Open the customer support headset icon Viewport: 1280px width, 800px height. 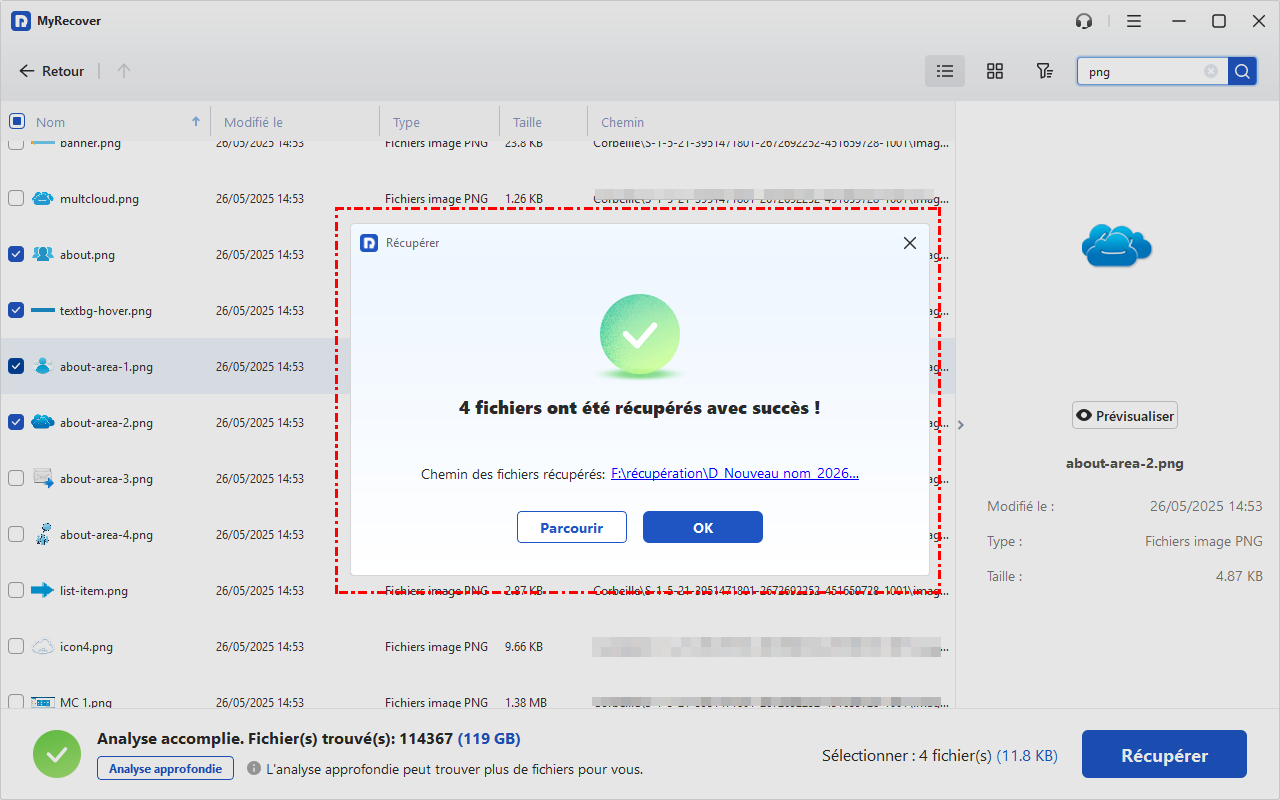[x=1084, y=21]
